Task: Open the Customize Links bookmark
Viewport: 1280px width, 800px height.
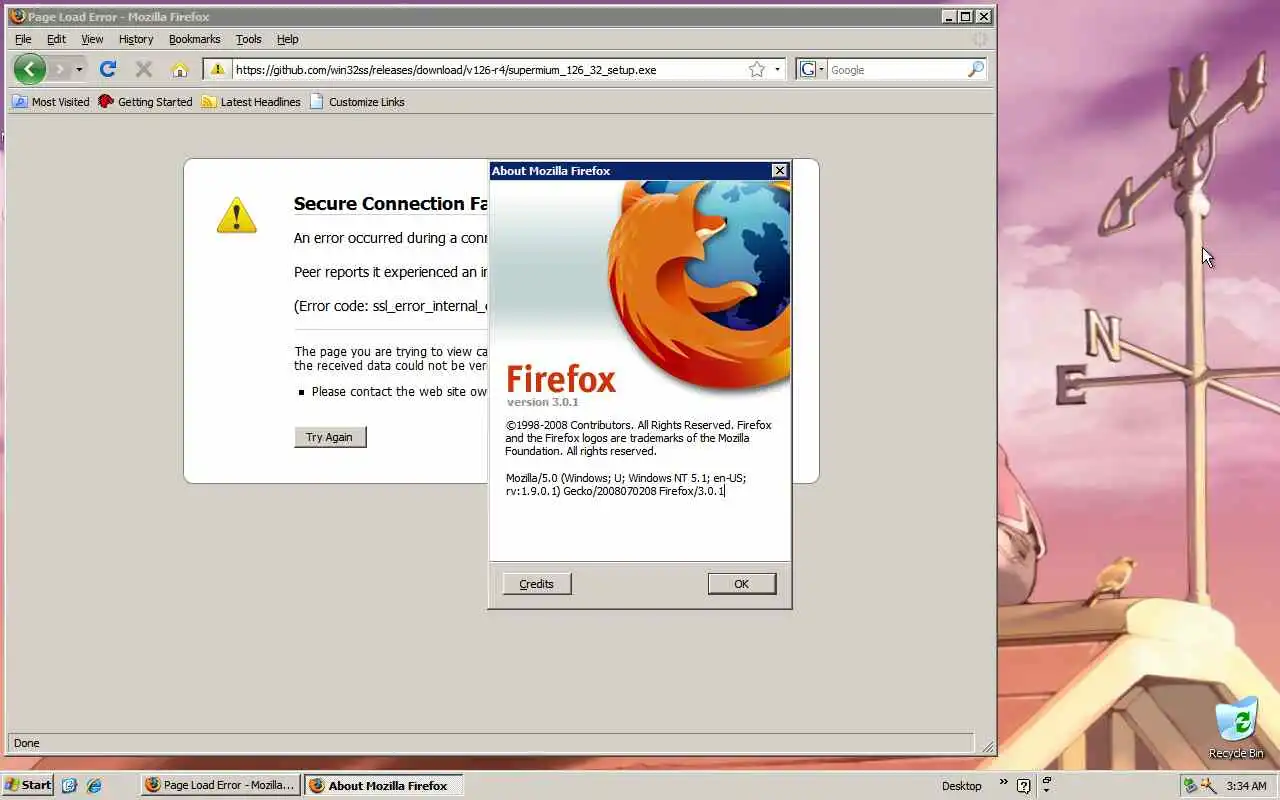Action: 357,101
